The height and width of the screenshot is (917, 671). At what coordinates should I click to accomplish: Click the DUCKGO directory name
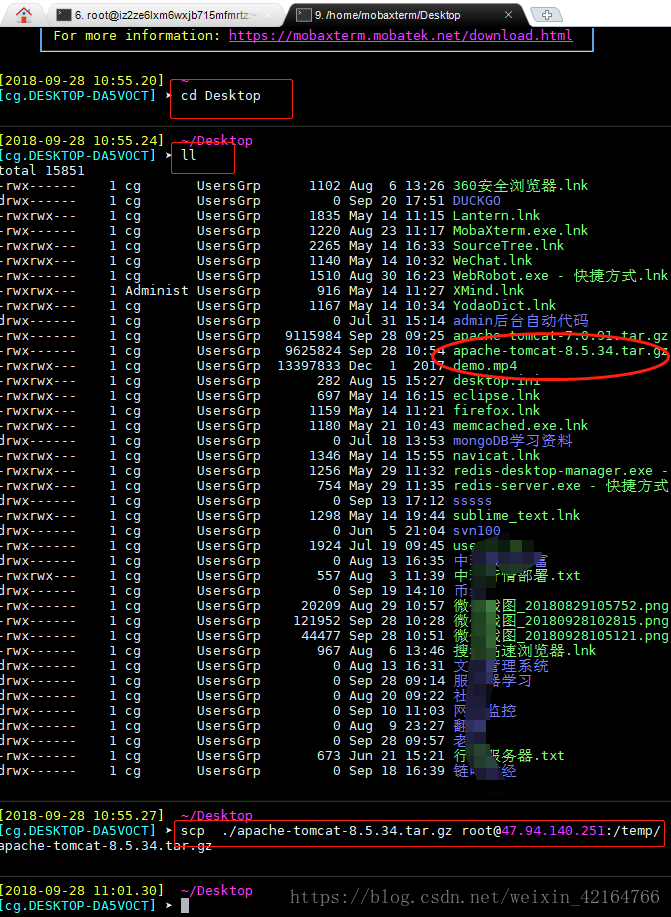[477, 201]
